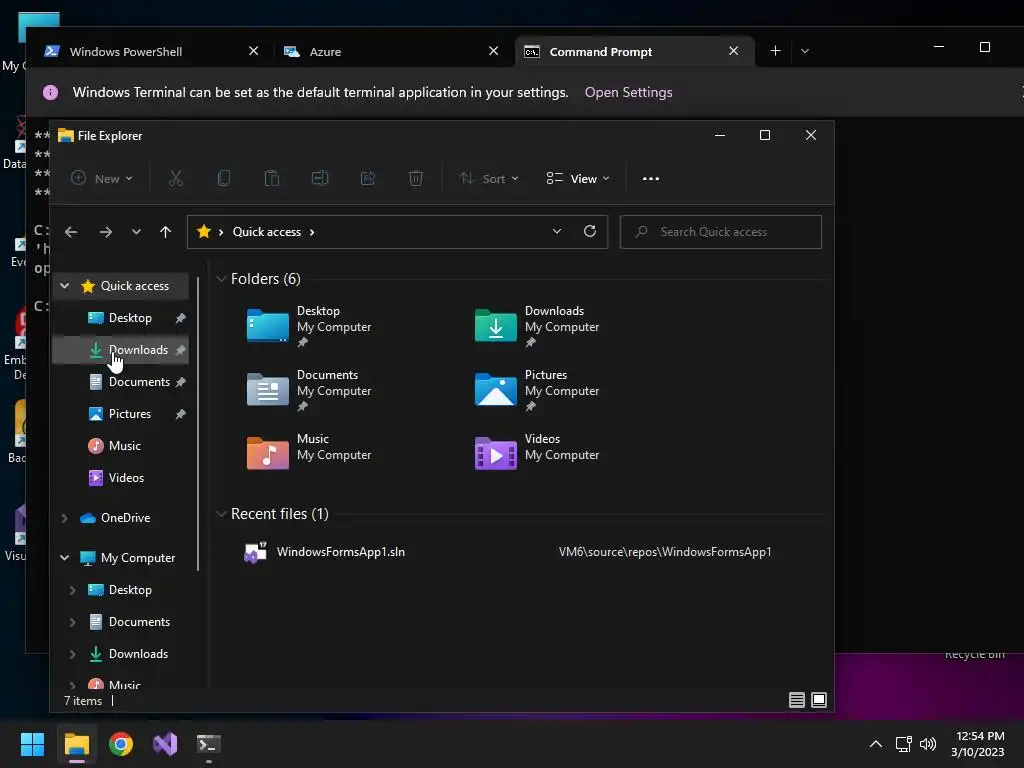Click the Search Quick access field
Image resolution: width=1024 pixels, height=768 pixels.
click(x=720, y=232)
